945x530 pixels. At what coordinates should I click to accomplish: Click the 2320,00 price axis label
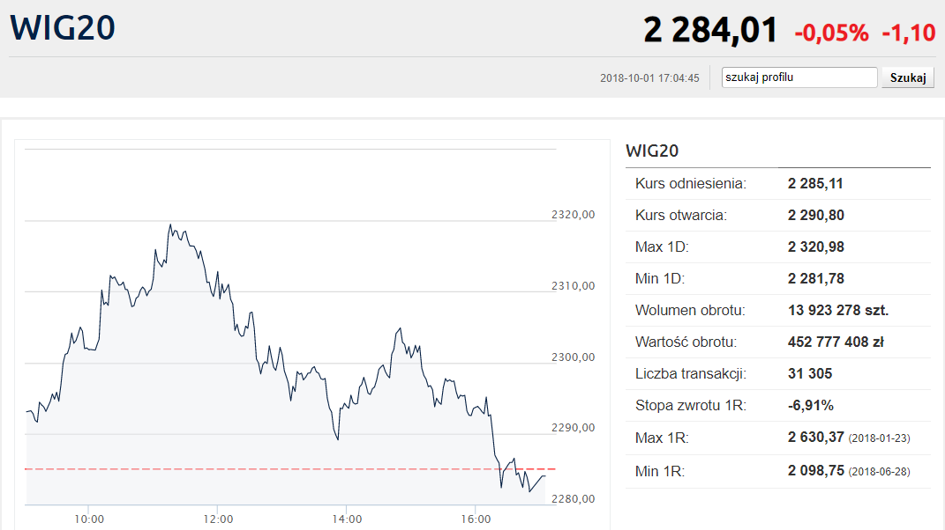(573, 214)
